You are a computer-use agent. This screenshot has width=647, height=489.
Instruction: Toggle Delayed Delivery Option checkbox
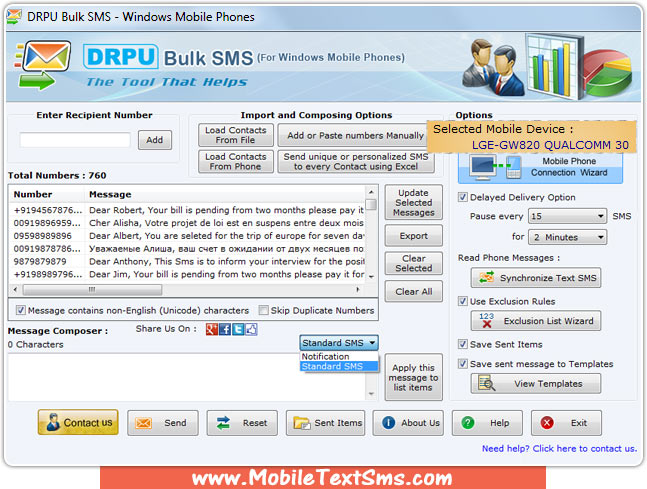click(x=463, y=197)
